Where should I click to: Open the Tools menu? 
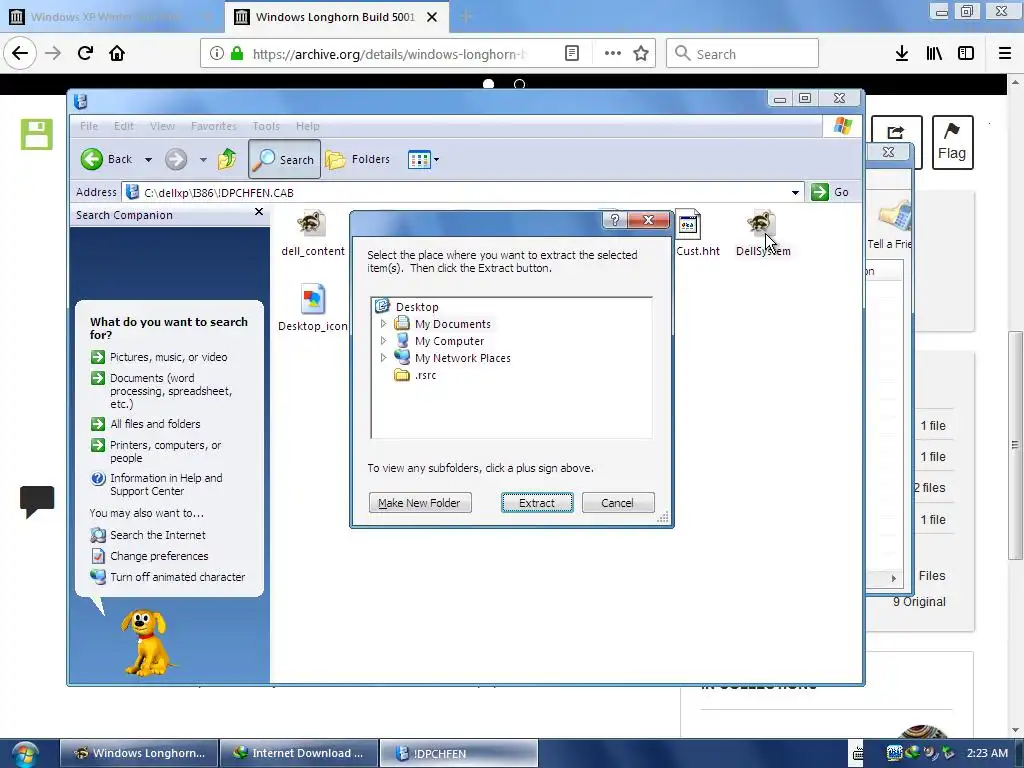(266, 126)
